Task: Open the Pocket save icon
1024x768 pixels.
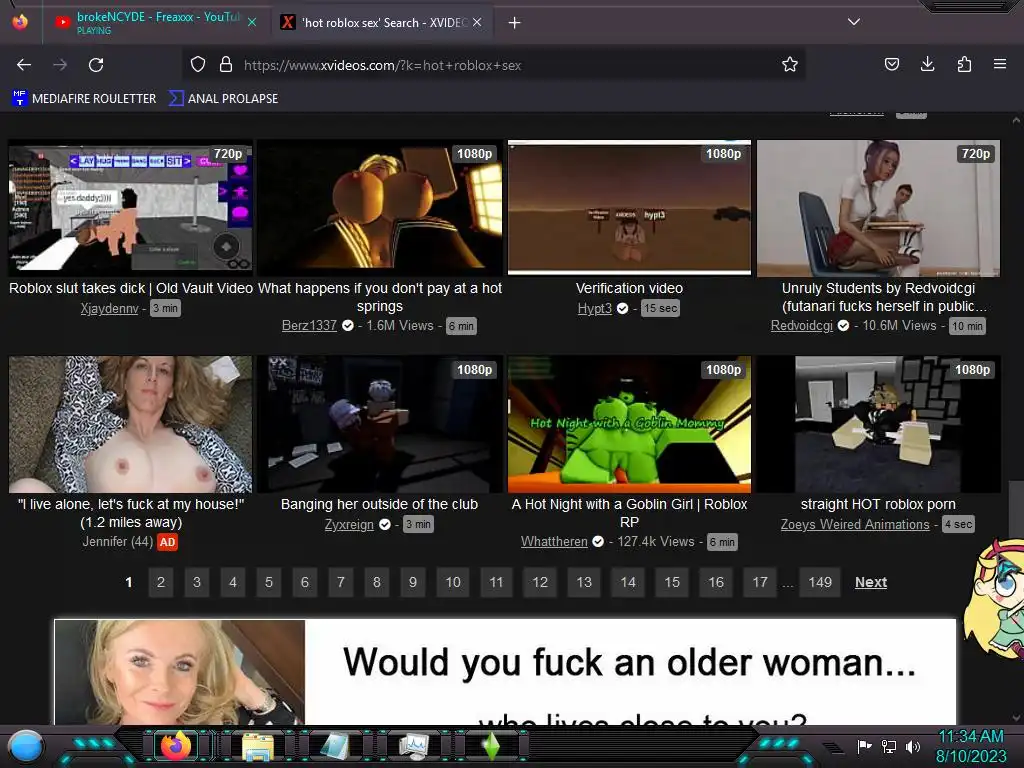Action: pos(891,64)
